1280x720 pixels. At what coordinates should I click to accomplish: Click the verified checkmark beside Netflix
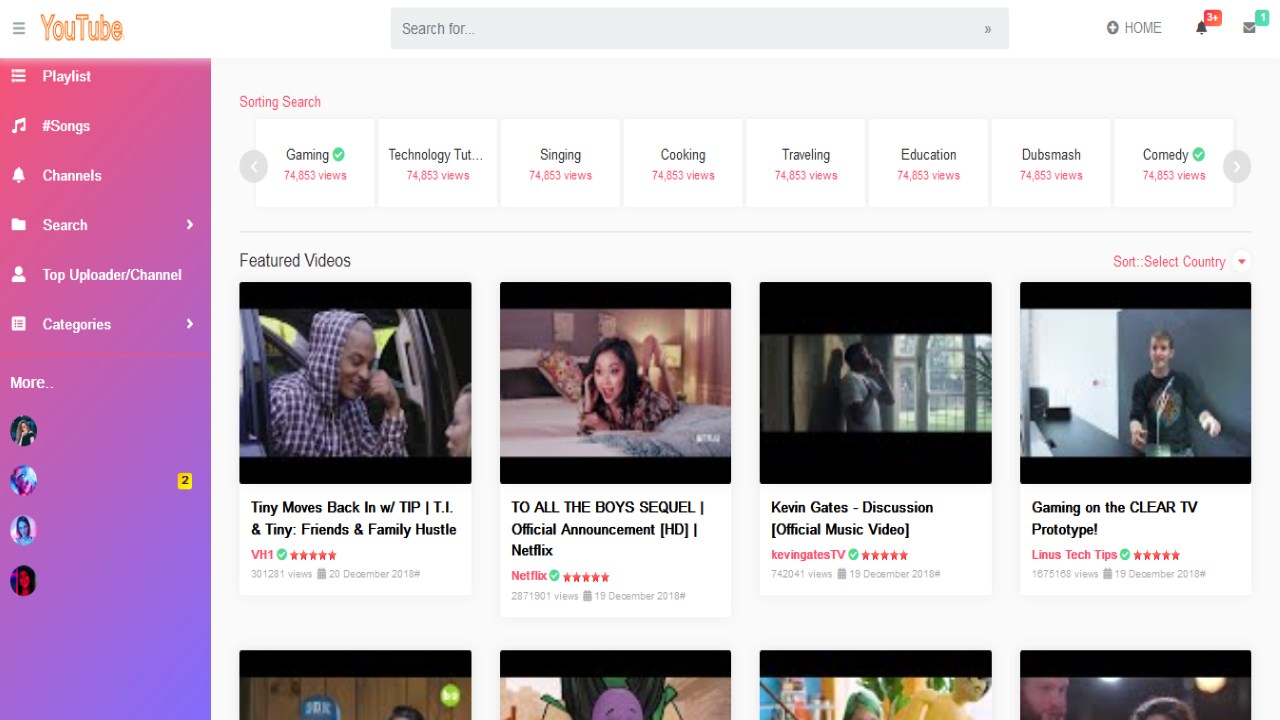click(x=555, y=576)
